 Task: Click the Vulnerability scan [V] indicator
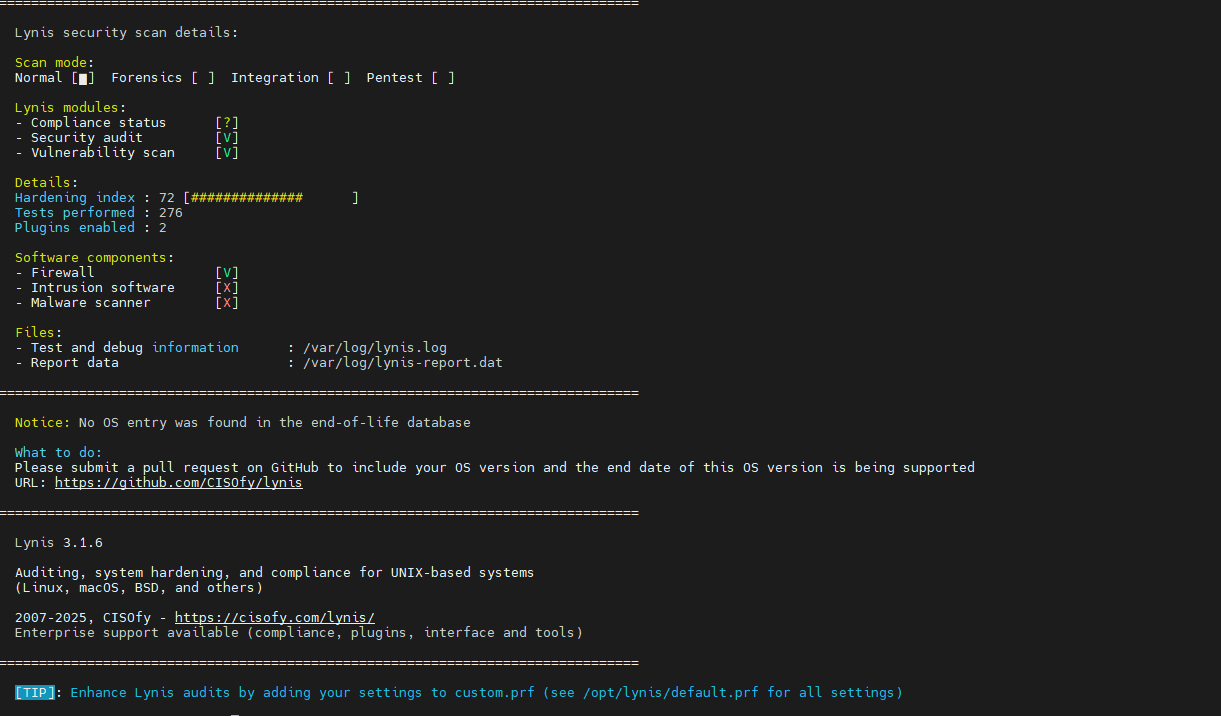[227, 153]
